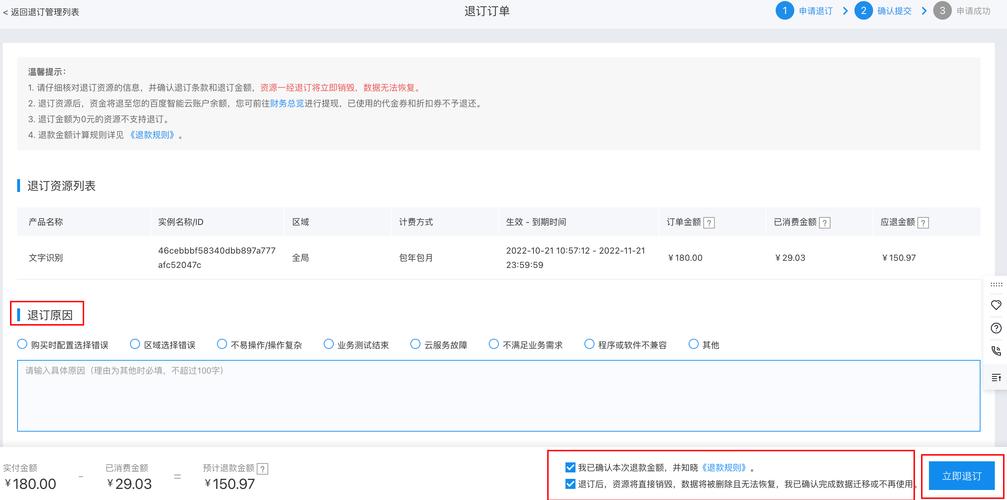This screenshot has height=500, width=1007.
Task: Click the reason details text area
Action: pyautogui.click(x=498, y=395)
